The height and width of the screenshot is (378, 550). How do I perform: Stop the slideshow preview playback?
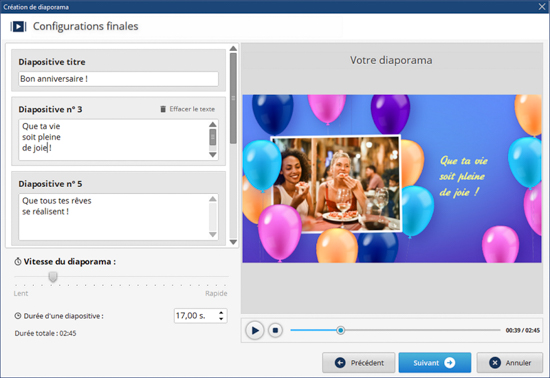pyautogui.click(x=275, y=330)
